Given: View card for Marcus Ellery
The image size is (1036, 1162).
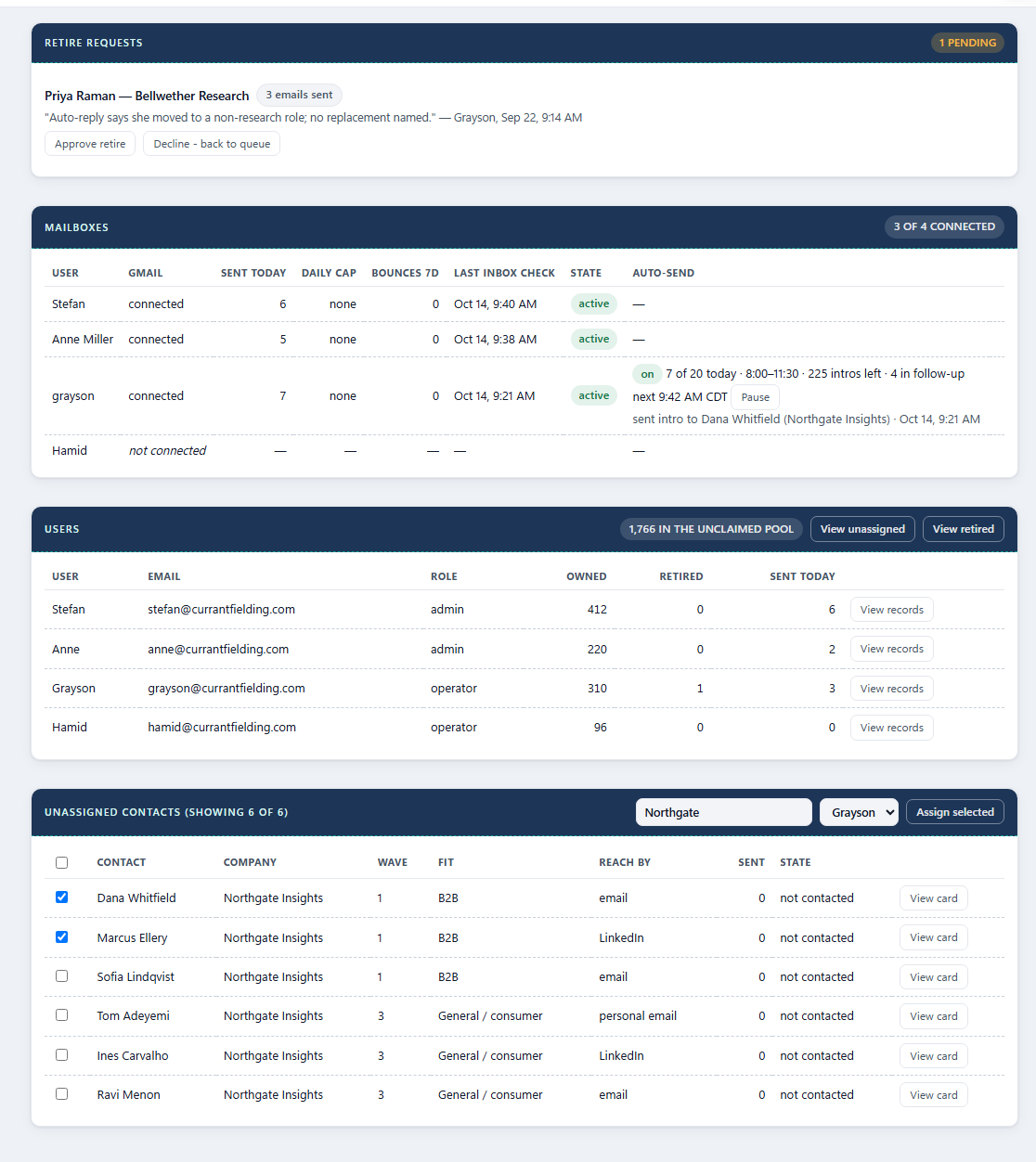Looking at the screenshot, I should (x=933, y=937).
